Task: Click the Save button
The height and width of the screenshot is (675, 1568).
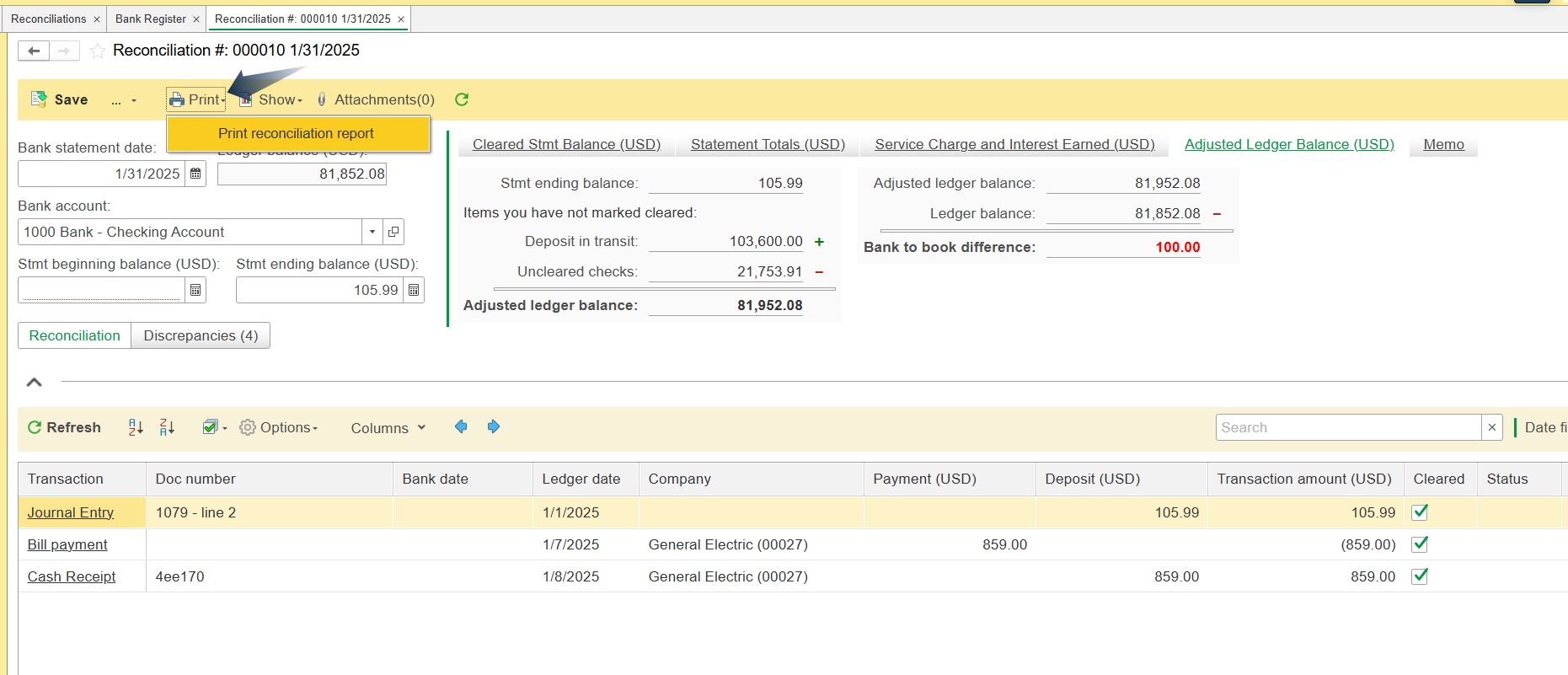Action: 60,99
